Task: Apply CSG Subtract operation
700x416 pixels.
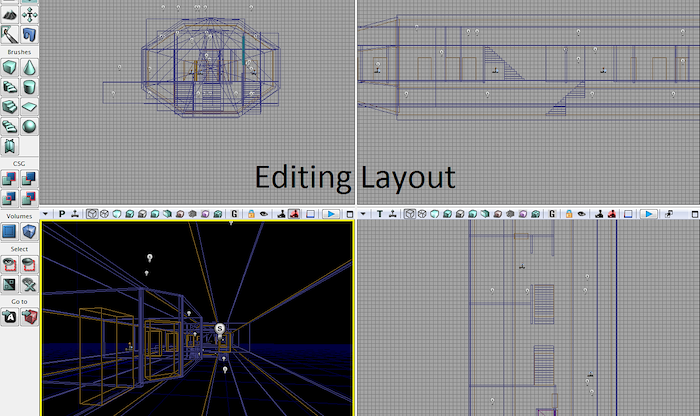Action: 29,179
